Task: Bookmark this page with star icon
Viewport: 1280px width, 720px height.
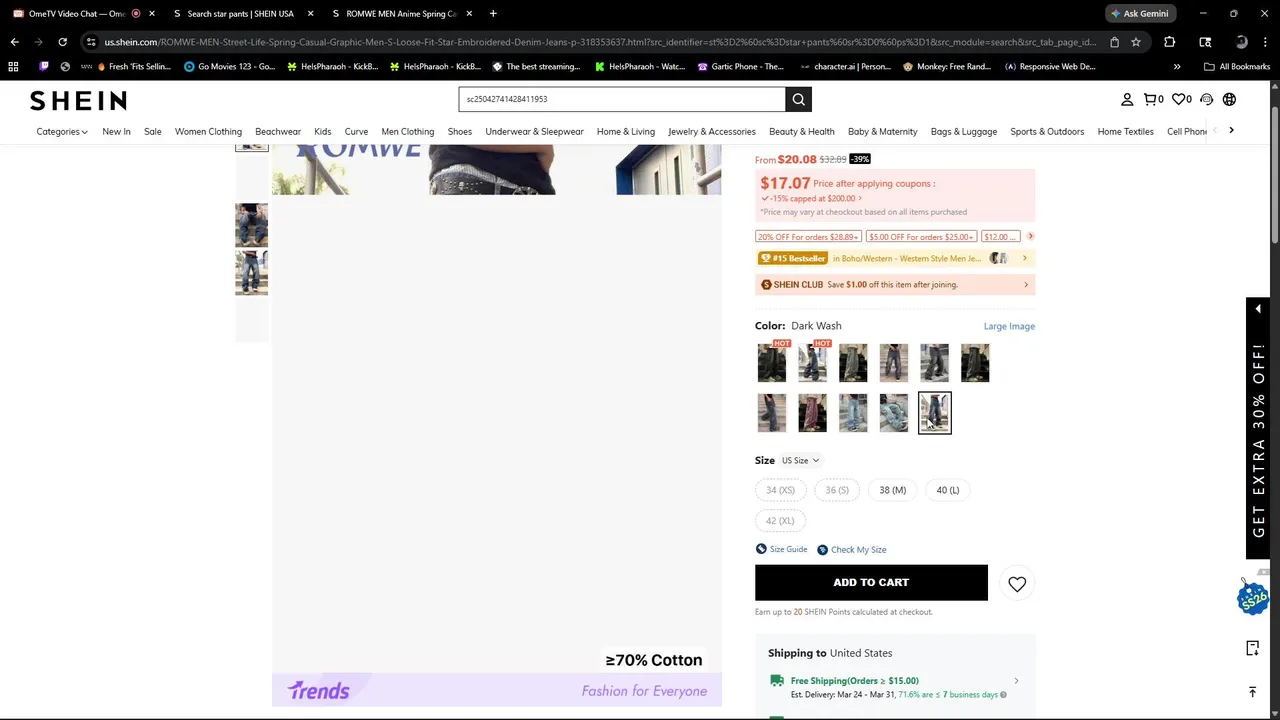Action: [1136, 42]
